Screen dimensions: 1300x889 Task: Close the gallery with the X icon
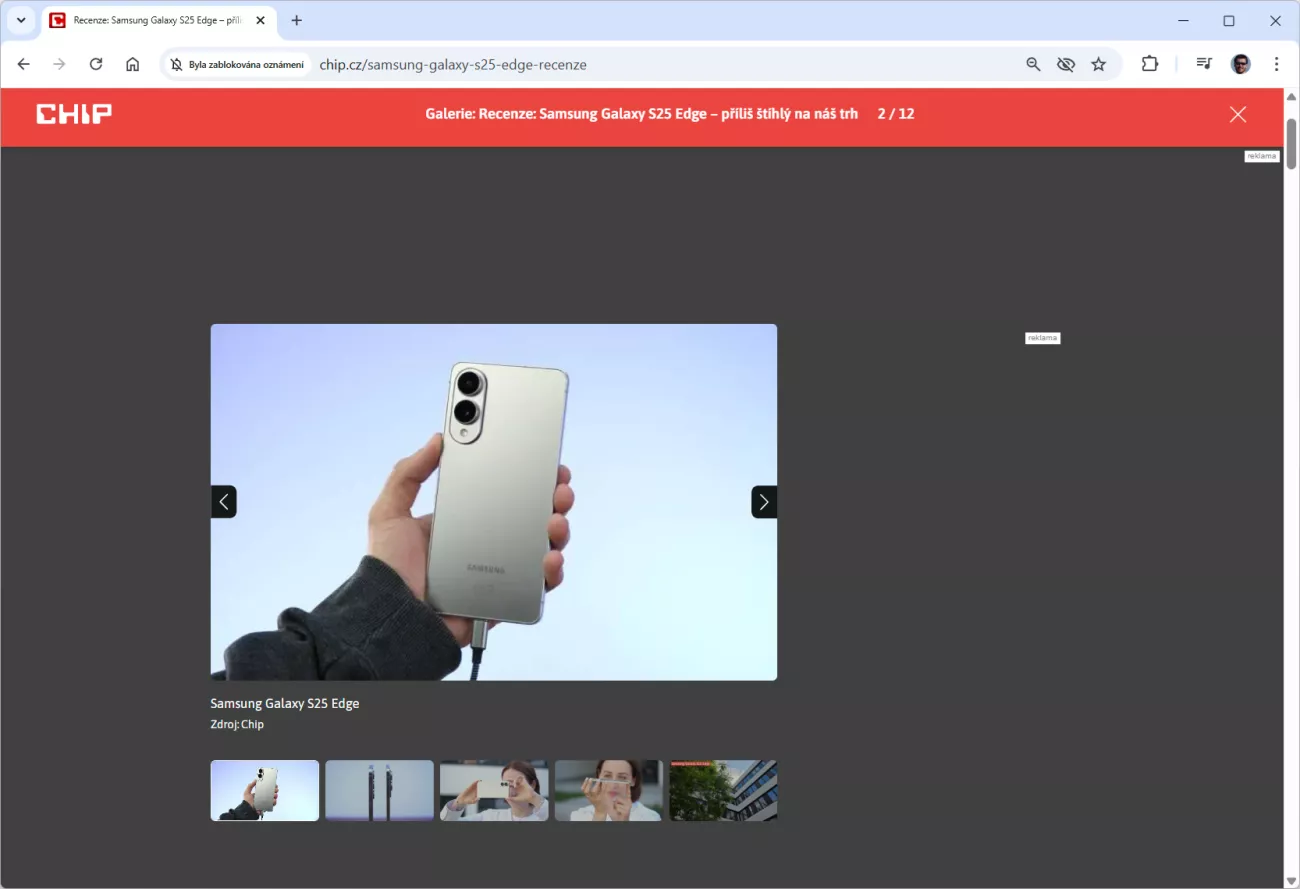pos(1238,114)
